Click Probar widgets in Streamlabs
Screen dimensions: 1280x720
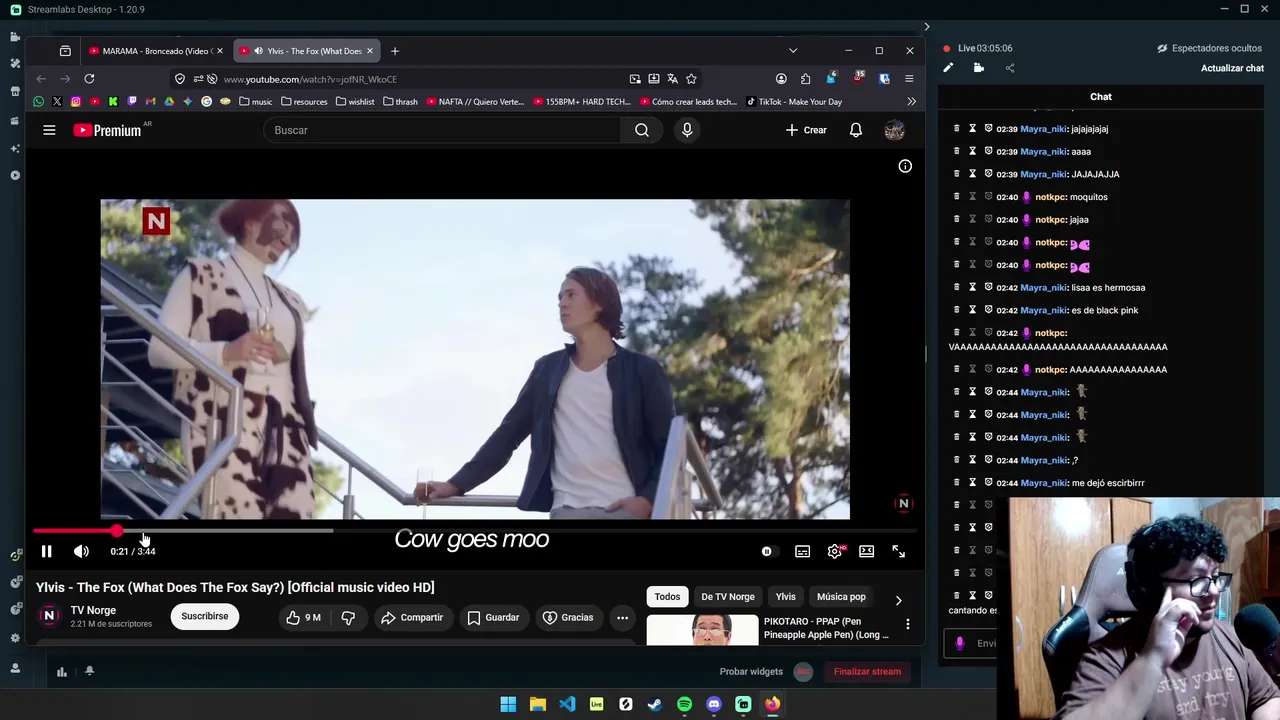click(751, 672)
